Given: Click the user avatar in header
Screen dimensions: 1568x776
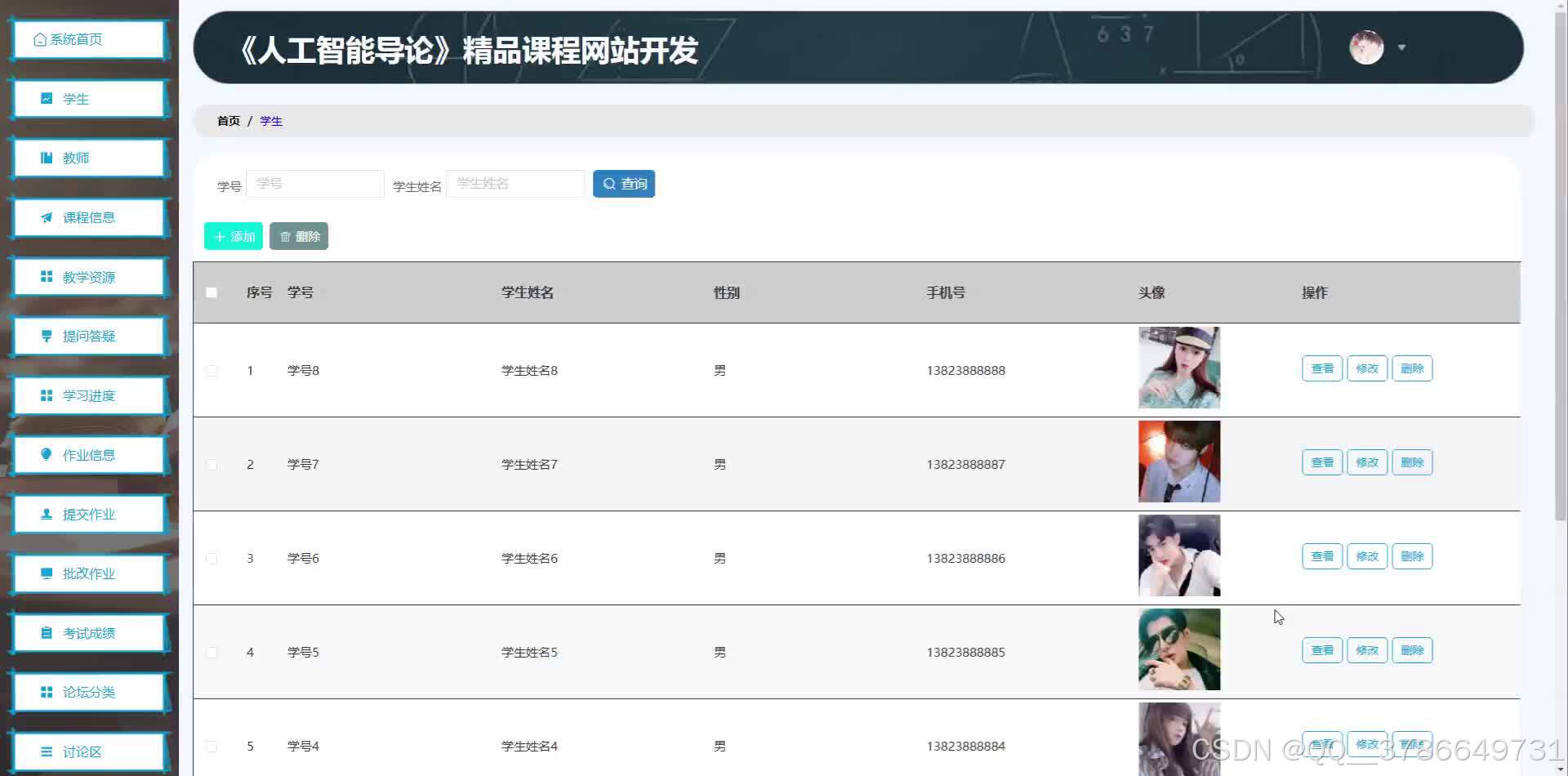Looking at the screenshot, I should point(1366,47).
